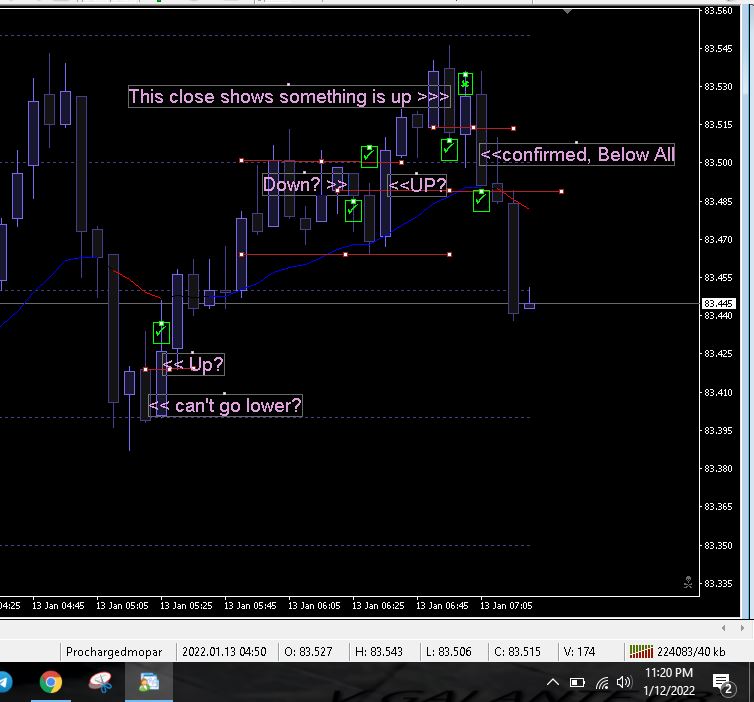Screen dimensions: 754x702
Task: Click the latest small candle at 83.445
Action: (x=529, y=305)
